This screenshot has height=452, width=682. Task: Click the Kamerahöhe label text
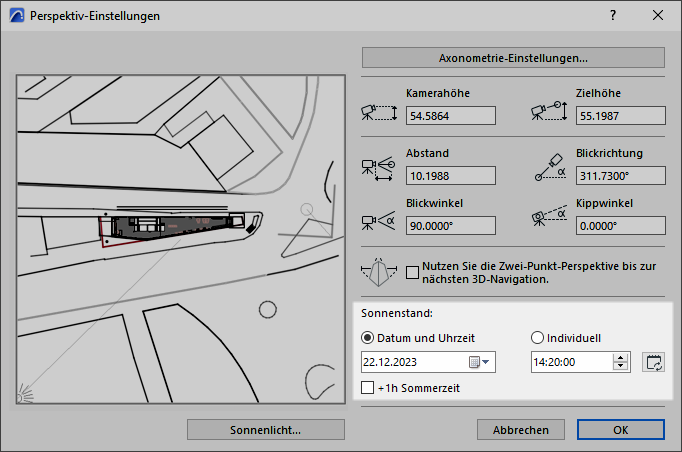tap(438, 93)
